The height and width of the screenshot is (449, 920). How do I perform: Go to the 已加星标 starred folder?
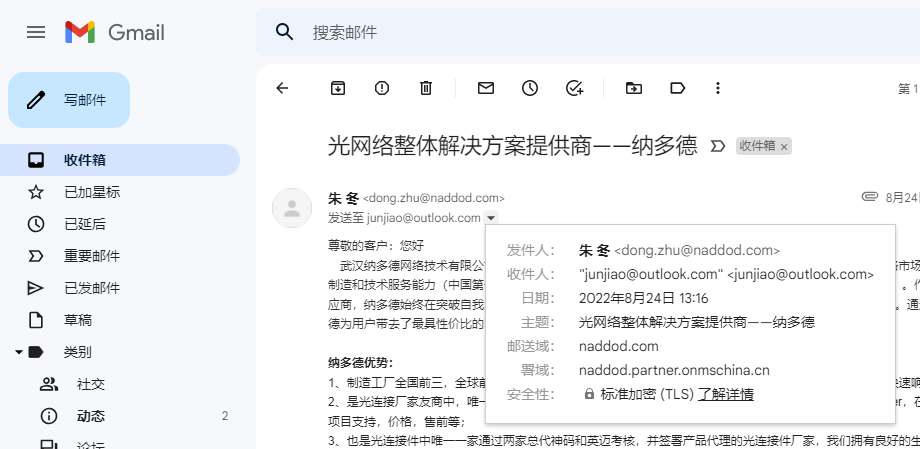(x=92, y=192)
